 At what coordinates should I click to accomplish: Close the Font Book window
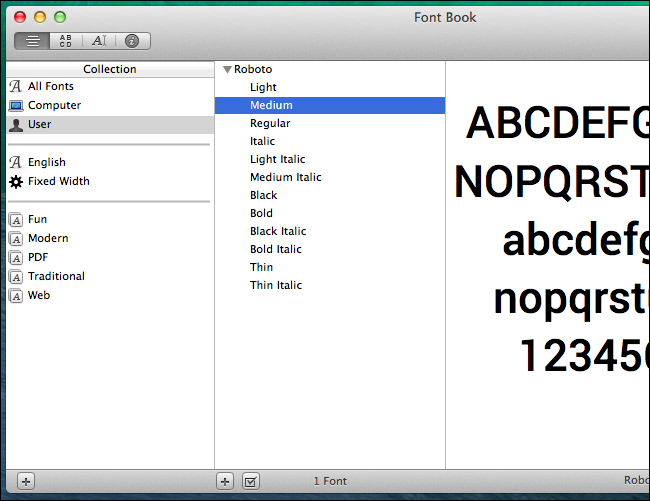[20, 17]
